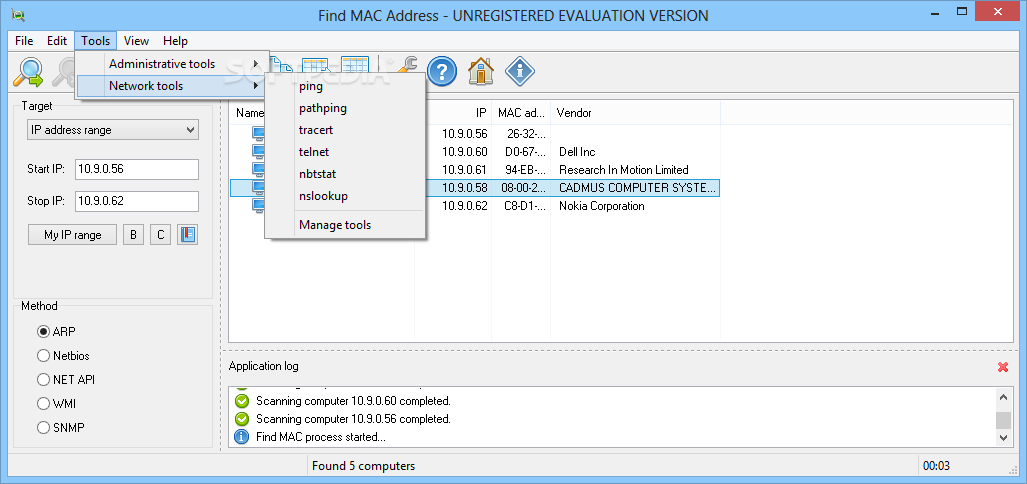
Task: Sort by the Name column header
Action: [250, 113]
